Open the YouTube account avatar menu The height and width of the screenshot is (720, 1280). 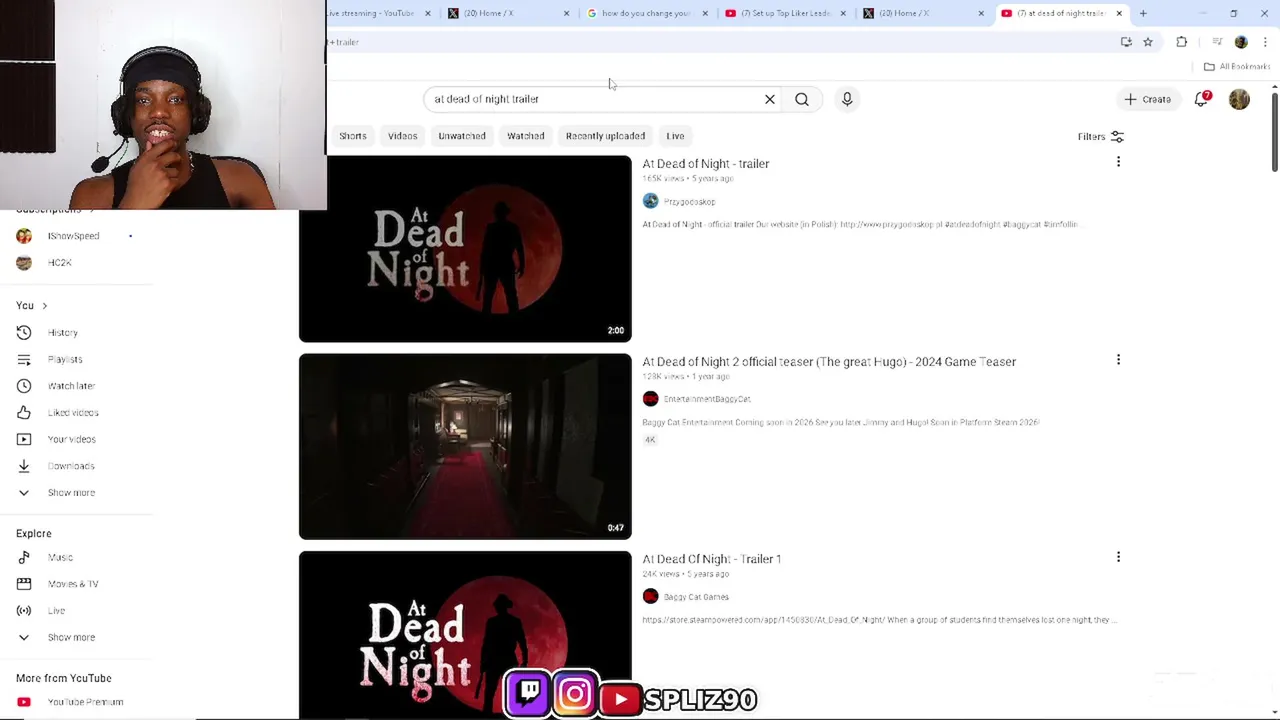[x=1239, y=99]
